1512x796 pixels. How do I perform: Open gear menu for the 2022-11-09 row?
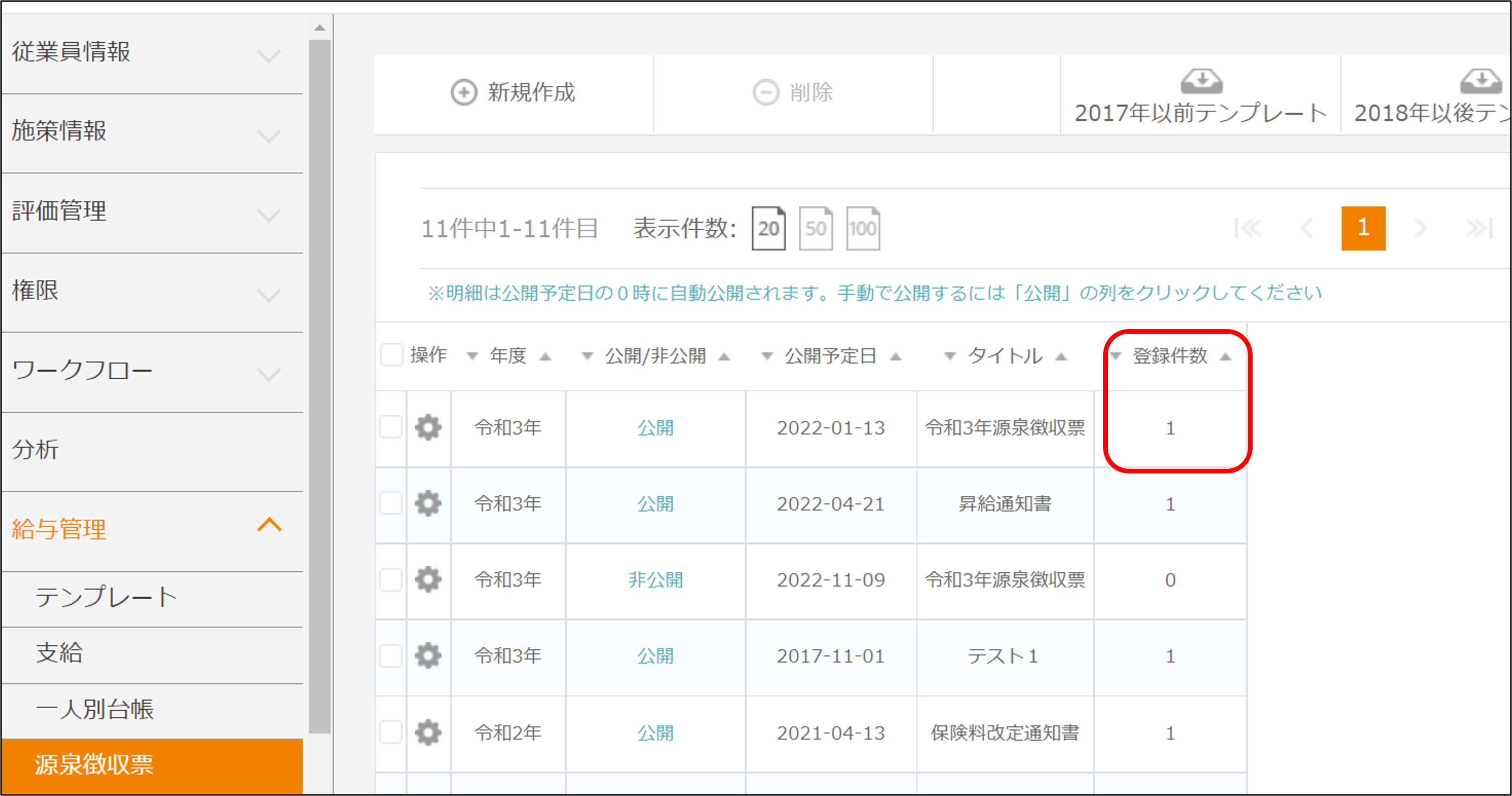click(x=428, y=580)
